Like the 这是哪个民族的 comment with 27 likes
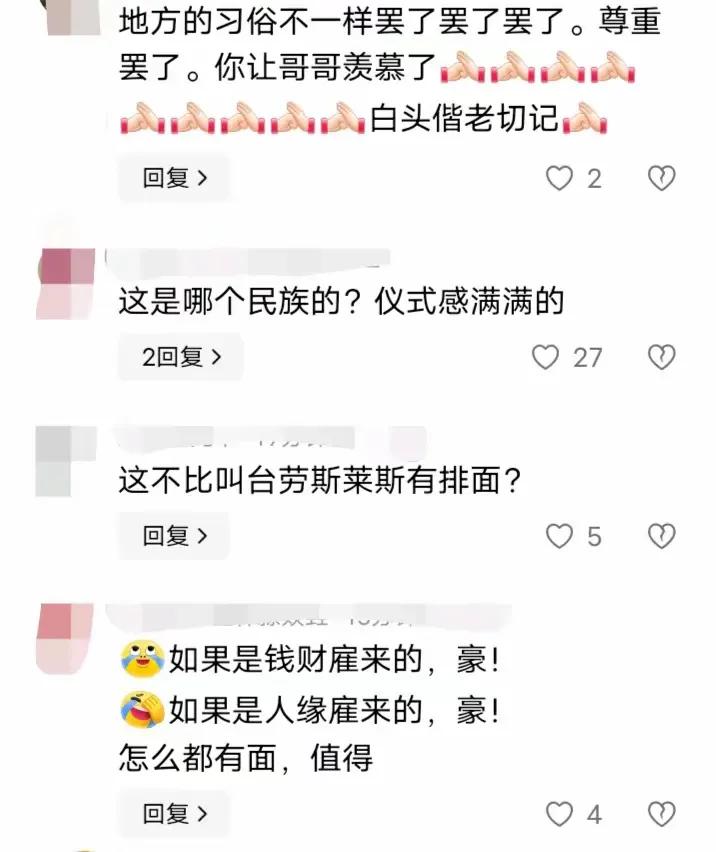 click(x=545, y=357)
